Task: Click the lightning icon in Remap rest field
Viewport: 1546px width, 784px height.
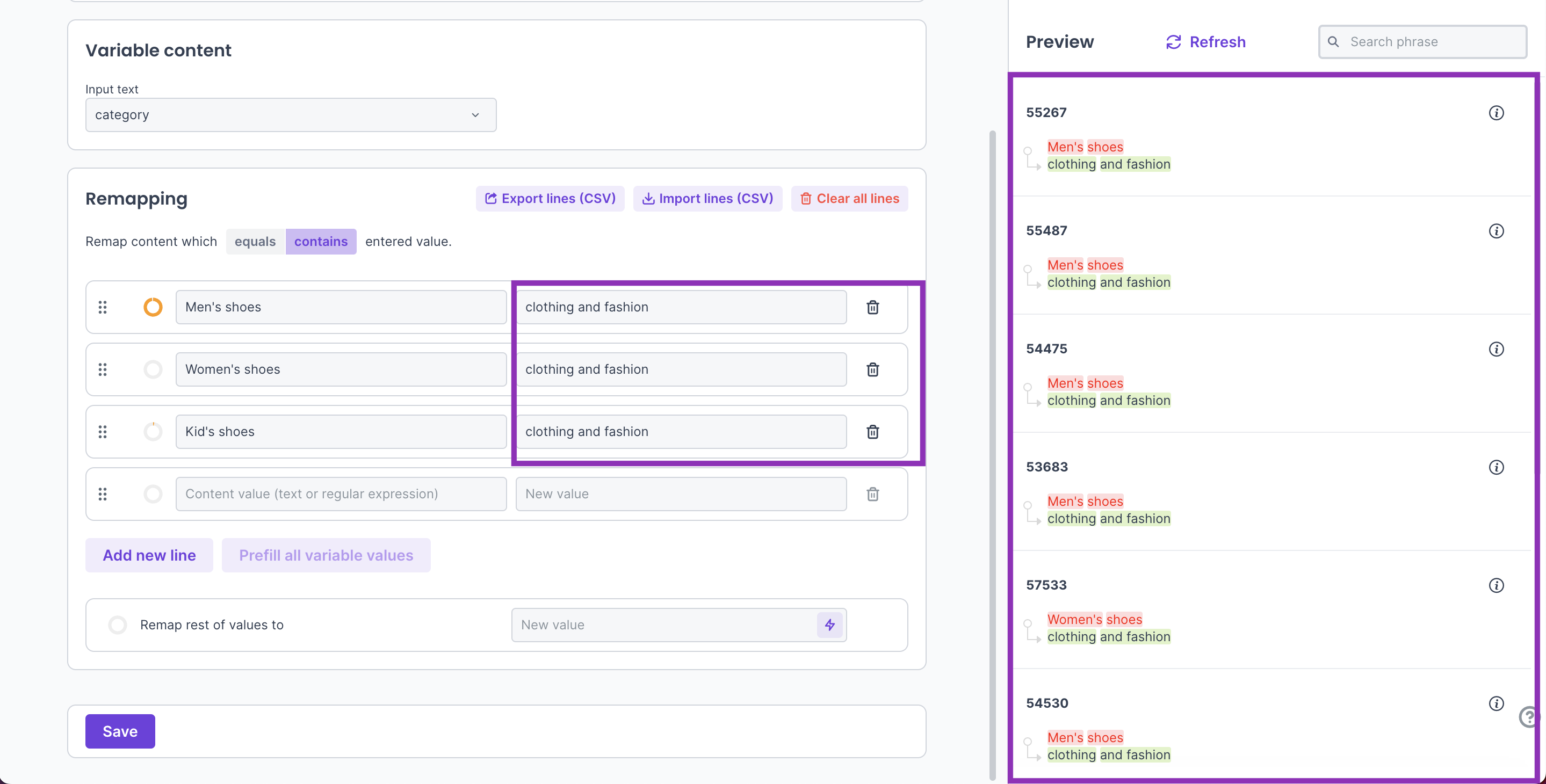Action: pos(830,625)
